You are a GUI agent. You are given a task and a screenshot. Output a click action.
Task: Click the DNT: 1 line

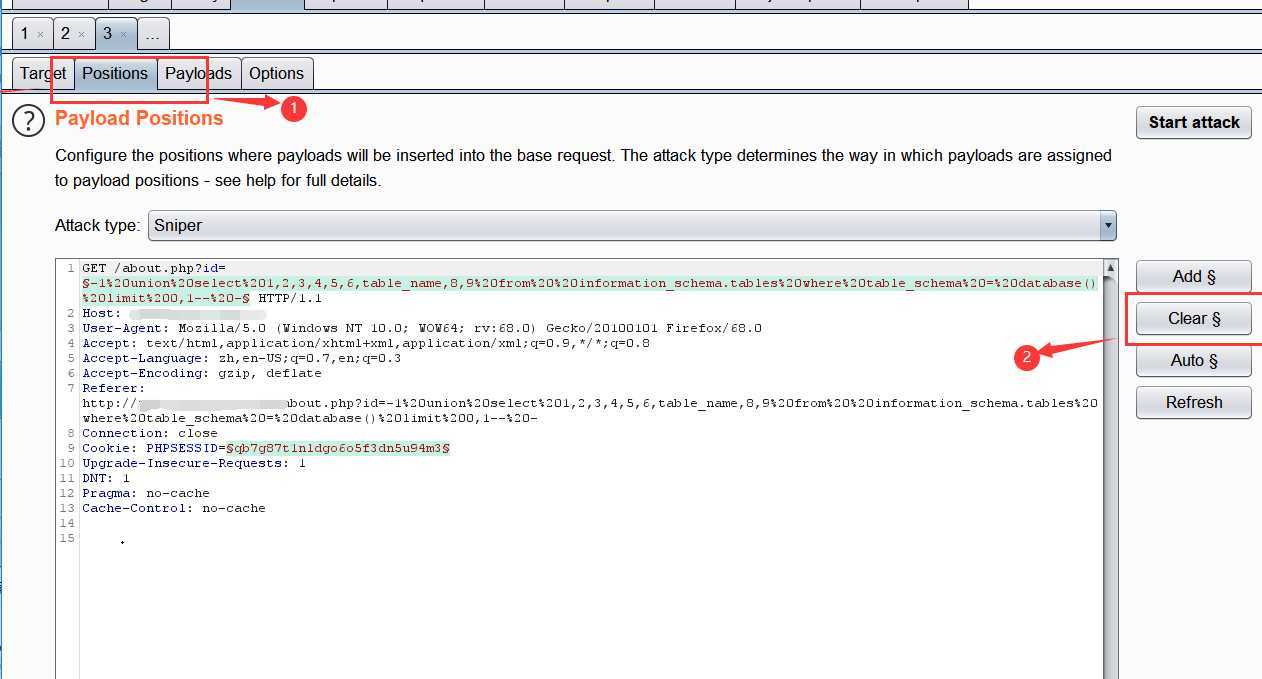tap(106, 478)
